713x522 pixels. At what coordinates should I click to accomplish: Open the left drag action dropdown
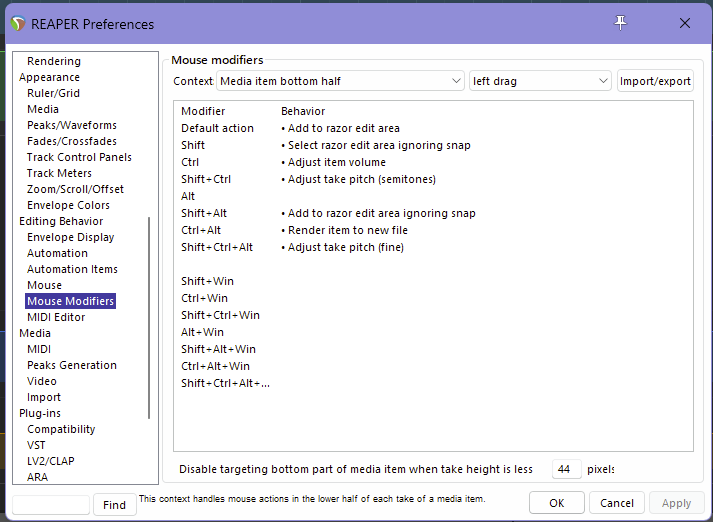(x=540, y=81)
